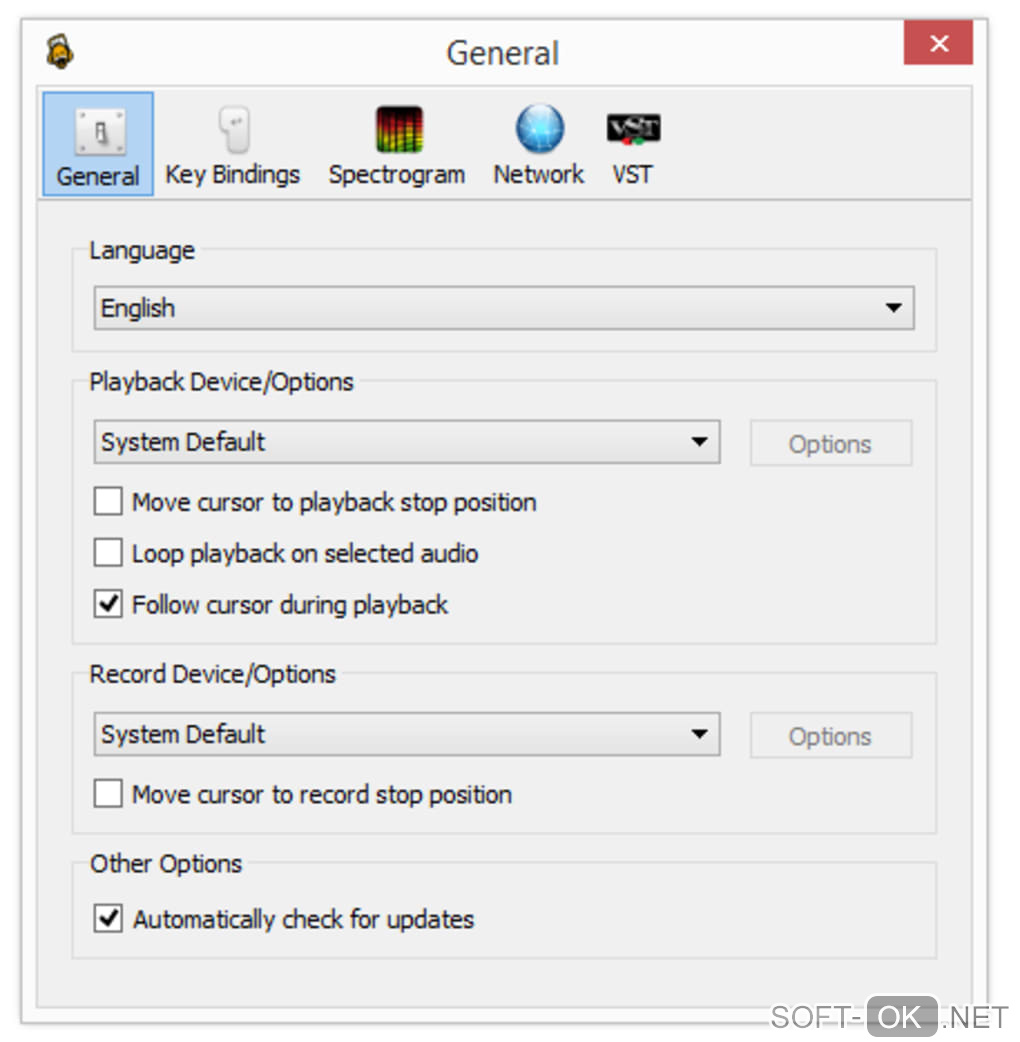
Task: Switch to the Key Bindings tab label
Action: (x=233, y=175)
